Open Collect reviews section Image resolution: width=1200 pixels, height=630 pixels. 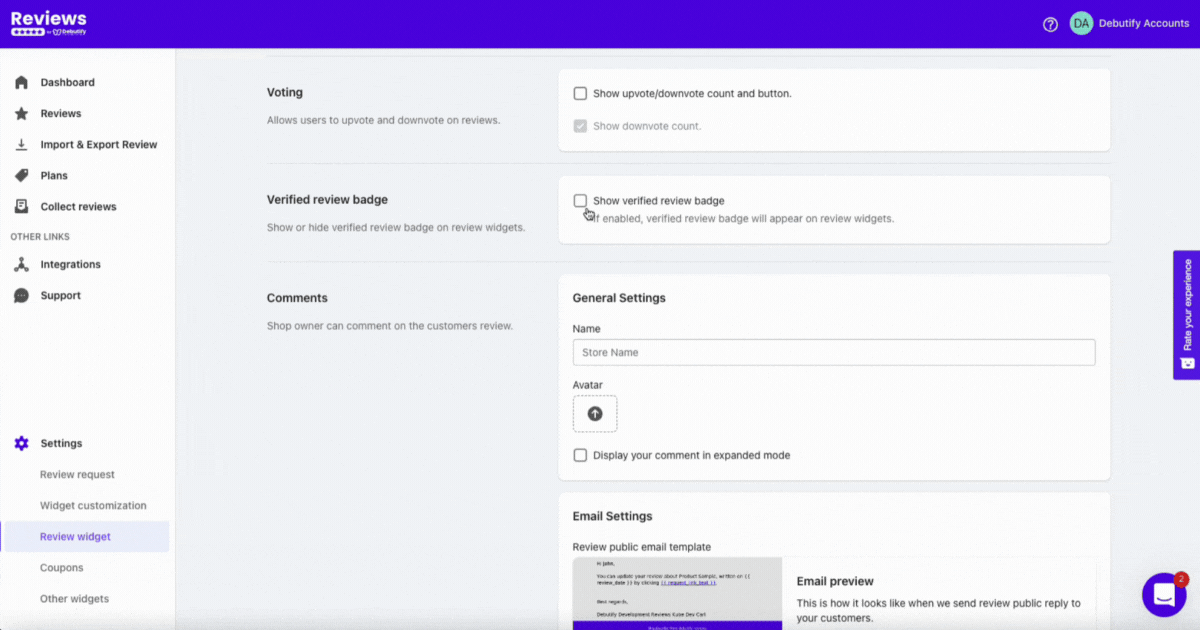[78, 206]
